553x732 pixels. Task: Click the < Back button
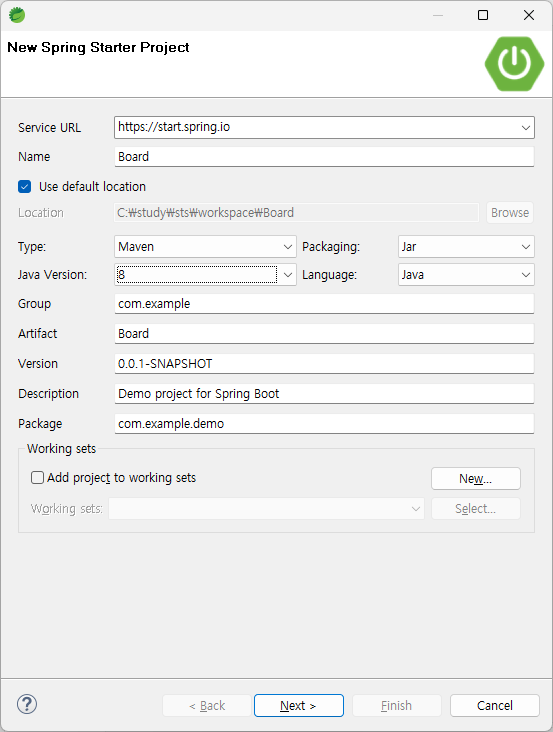coord(207,705)
